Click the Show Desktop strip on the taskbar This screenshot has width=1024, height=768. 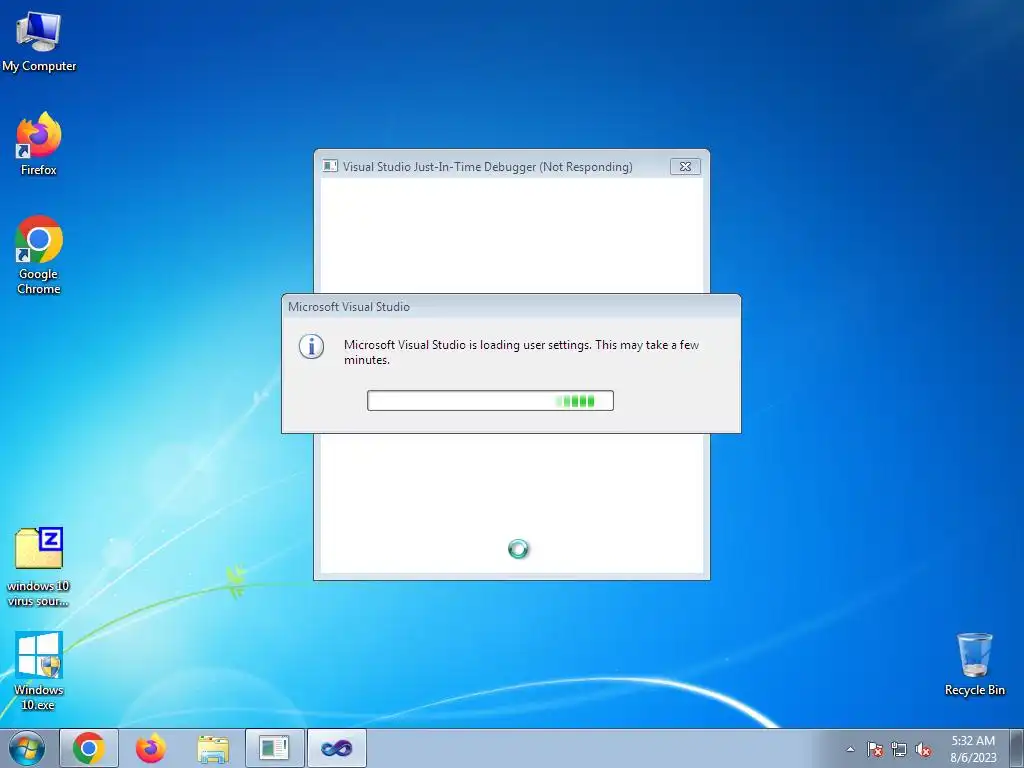point(1017,748)
